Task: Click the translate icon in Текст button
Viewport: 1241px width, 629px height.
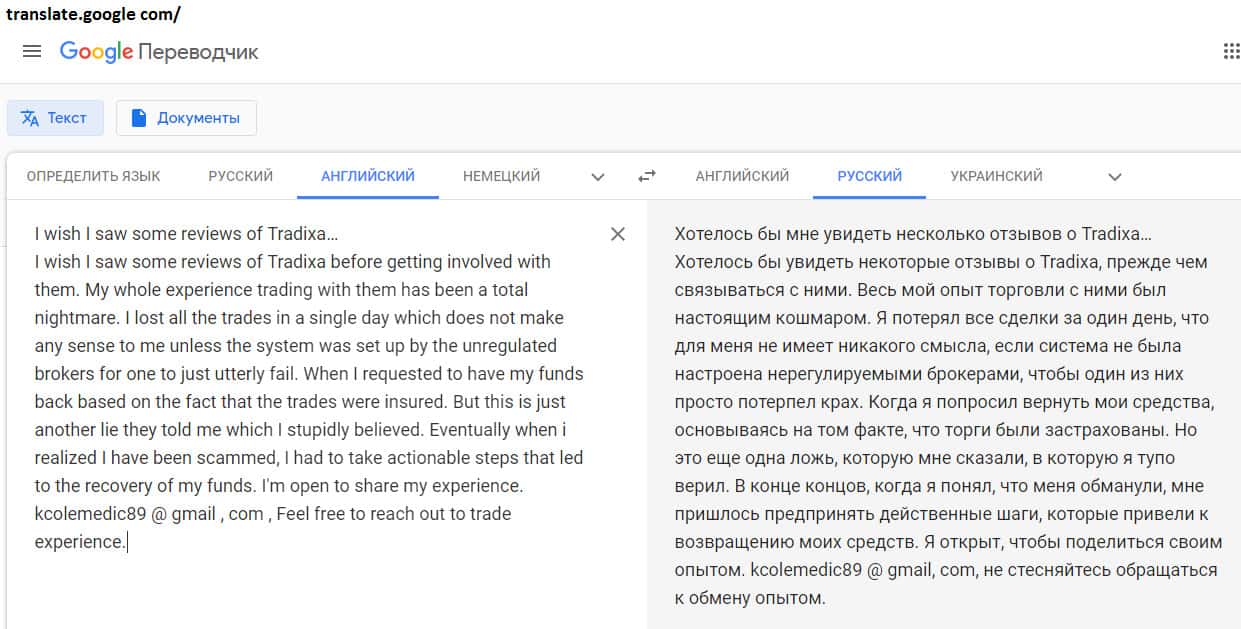Action: (x=30, y=118)
